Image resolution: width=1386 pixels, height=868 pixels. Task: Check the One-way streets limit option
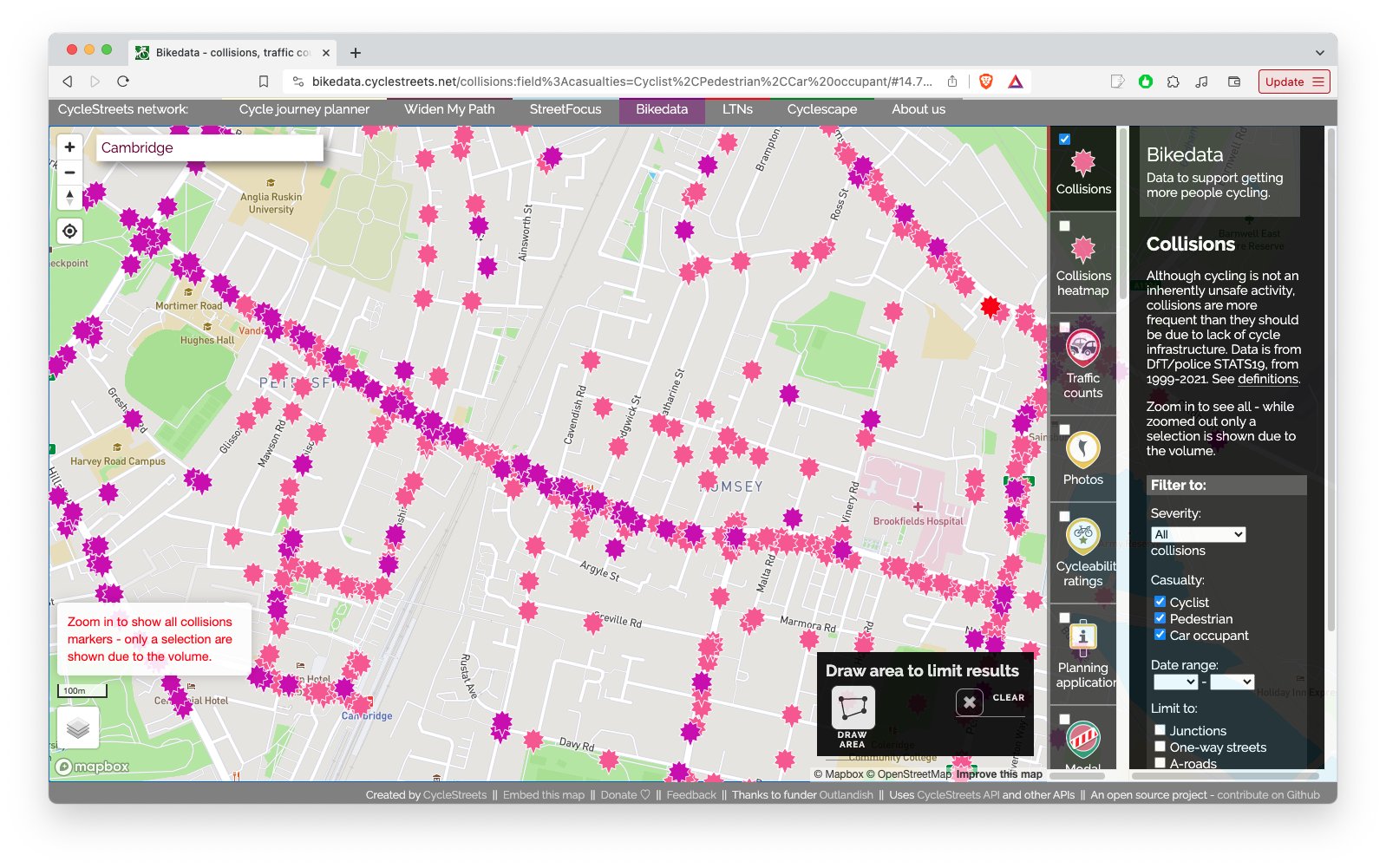tap(1160, 746)
